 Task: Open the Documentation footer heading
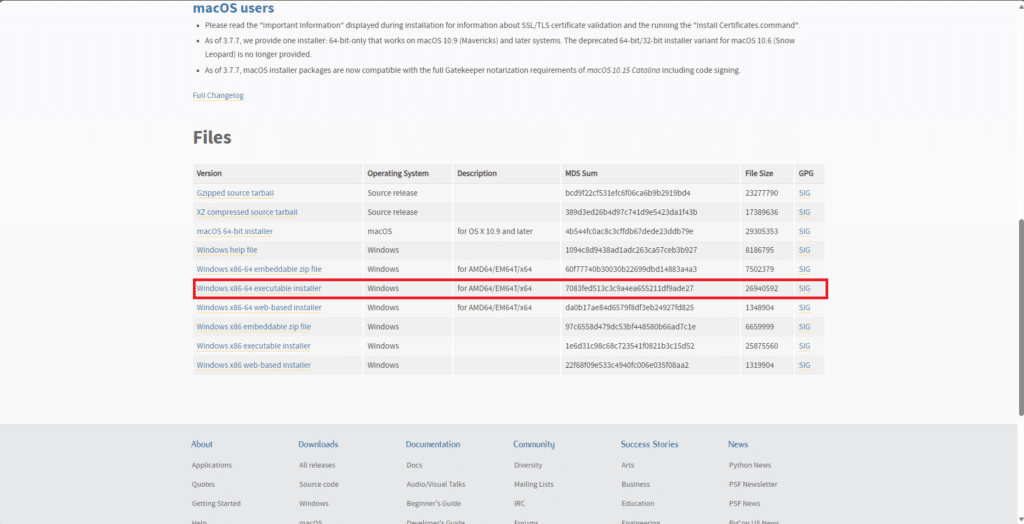coord(433,444)
